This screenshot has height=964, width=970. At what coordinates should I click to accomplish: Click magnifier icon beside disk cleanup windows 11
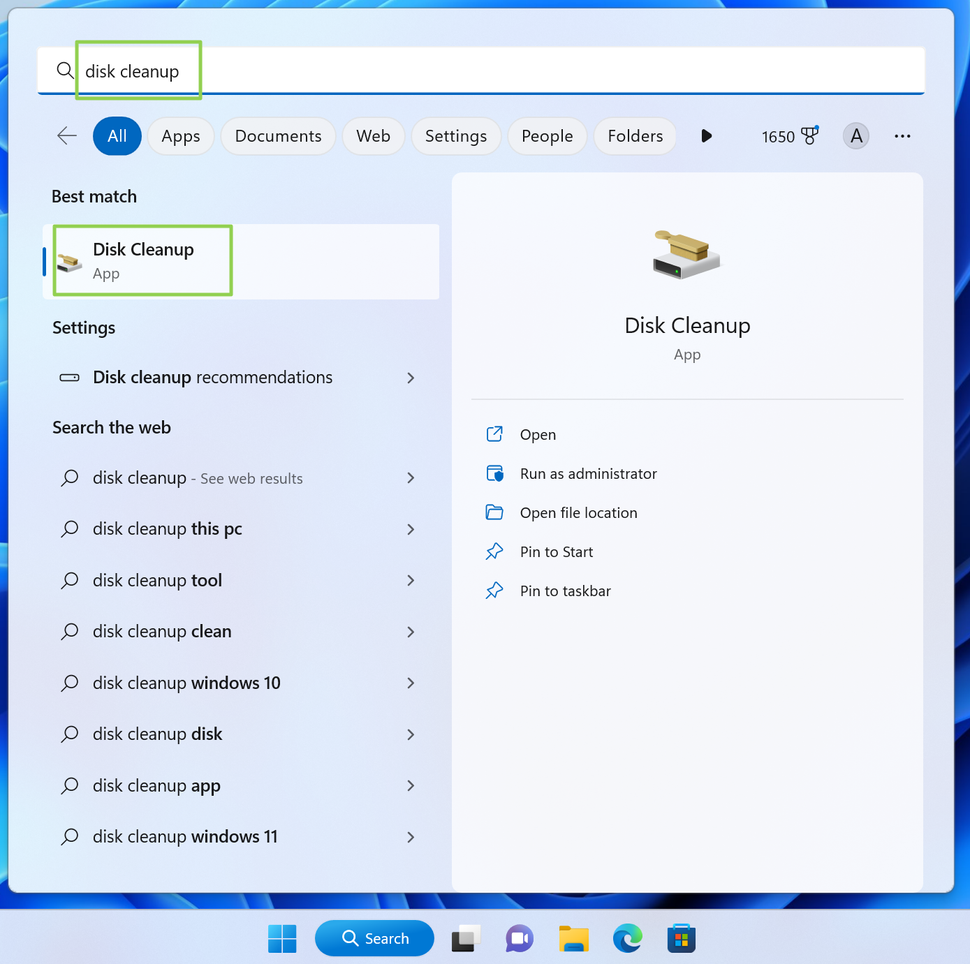coord(69,837)
